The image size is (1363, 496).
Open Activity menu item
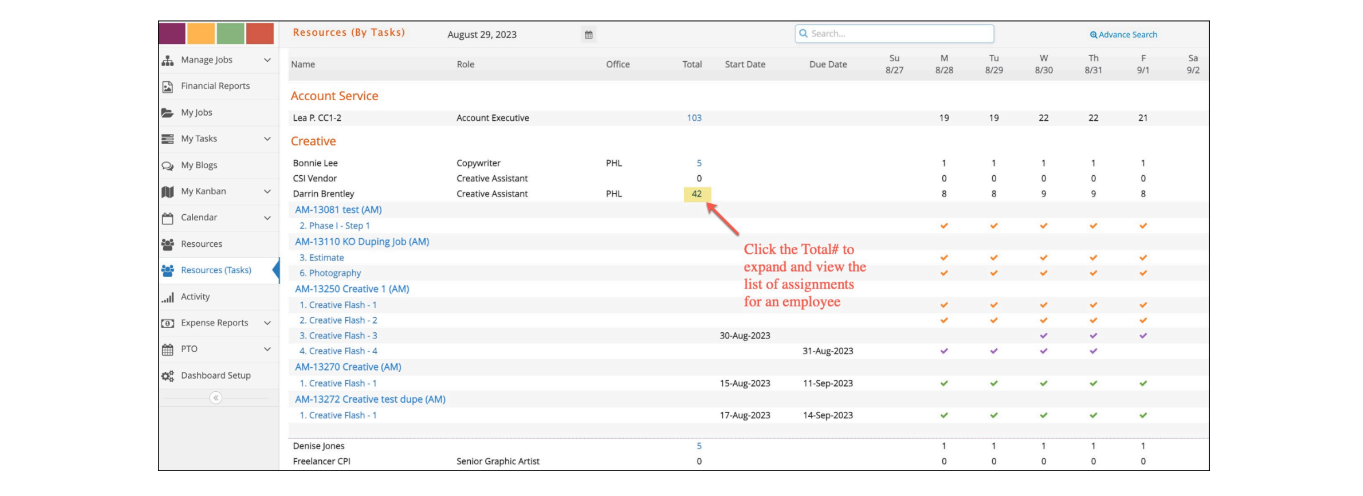click(x=195, y=297)
